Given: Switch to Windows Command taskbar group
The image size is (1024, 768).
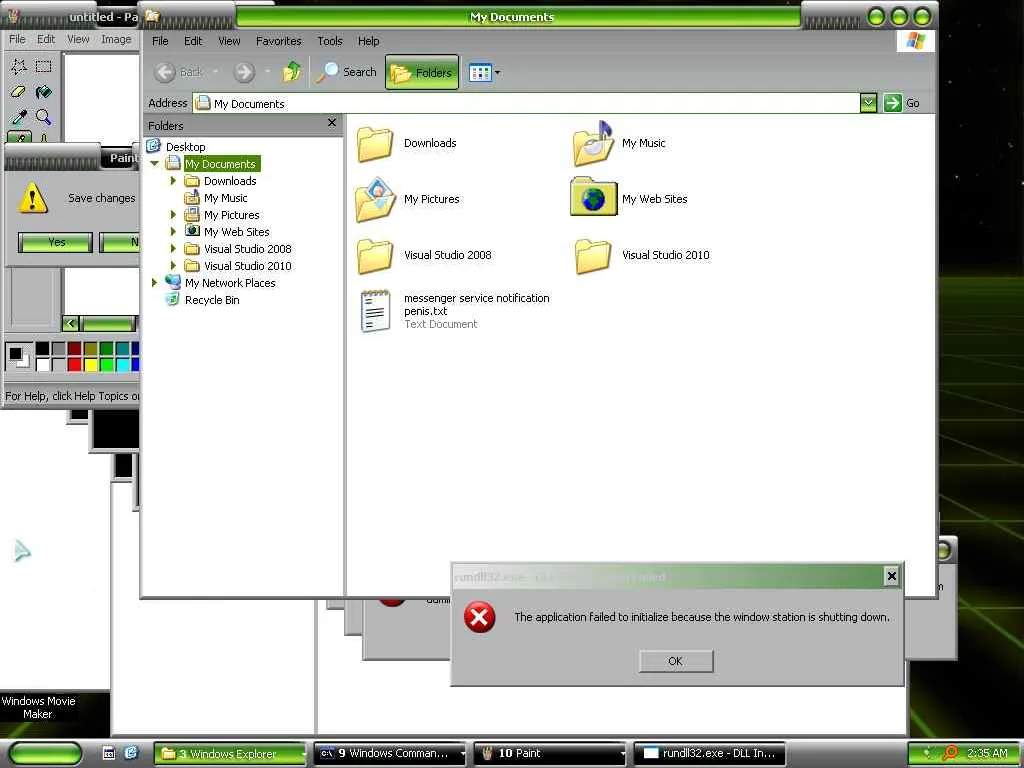Looking at the screenshot, I should tap(390, 753).
